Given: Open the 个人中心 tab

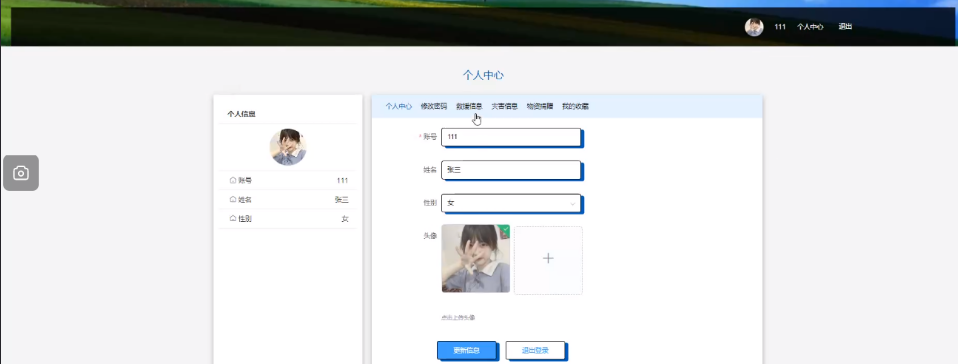Looking at the screenshot, I should [x=398, y=106].
